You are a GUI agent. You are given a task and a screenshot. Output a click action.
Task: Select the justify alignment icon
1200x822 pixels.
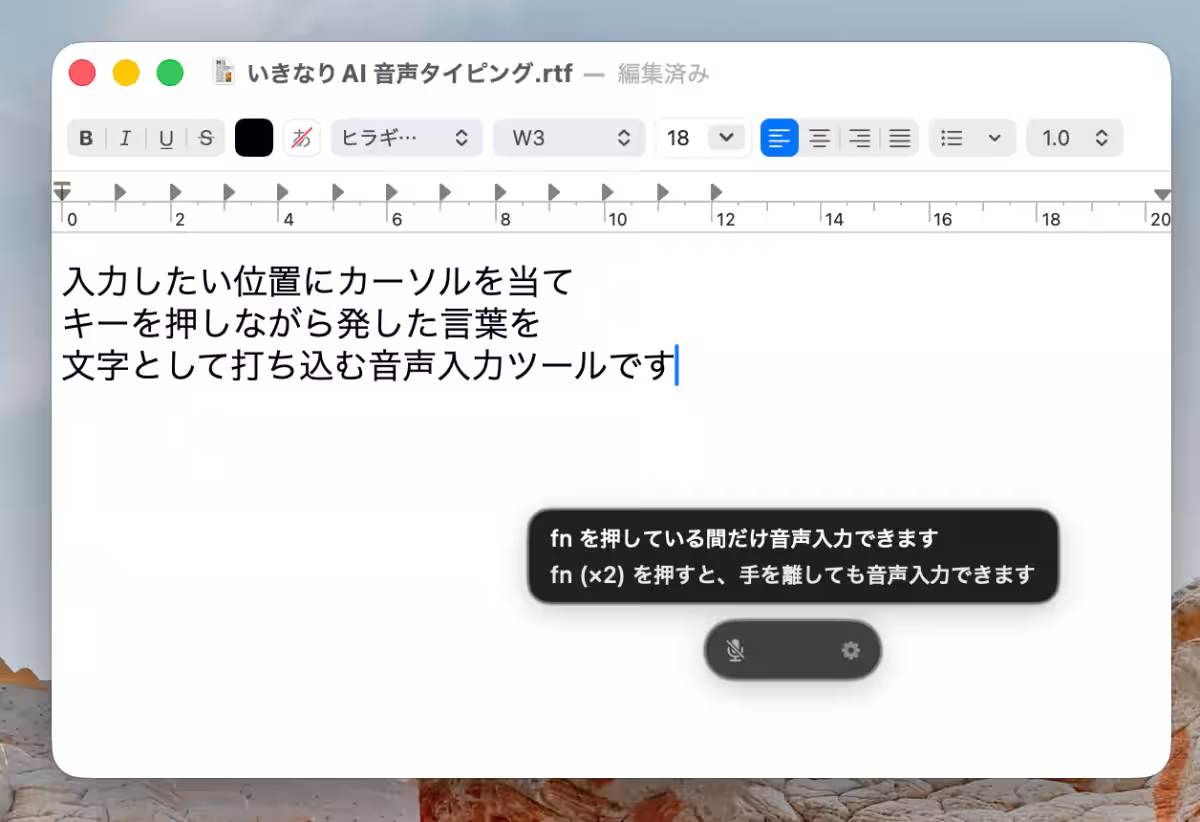point(899,138)
